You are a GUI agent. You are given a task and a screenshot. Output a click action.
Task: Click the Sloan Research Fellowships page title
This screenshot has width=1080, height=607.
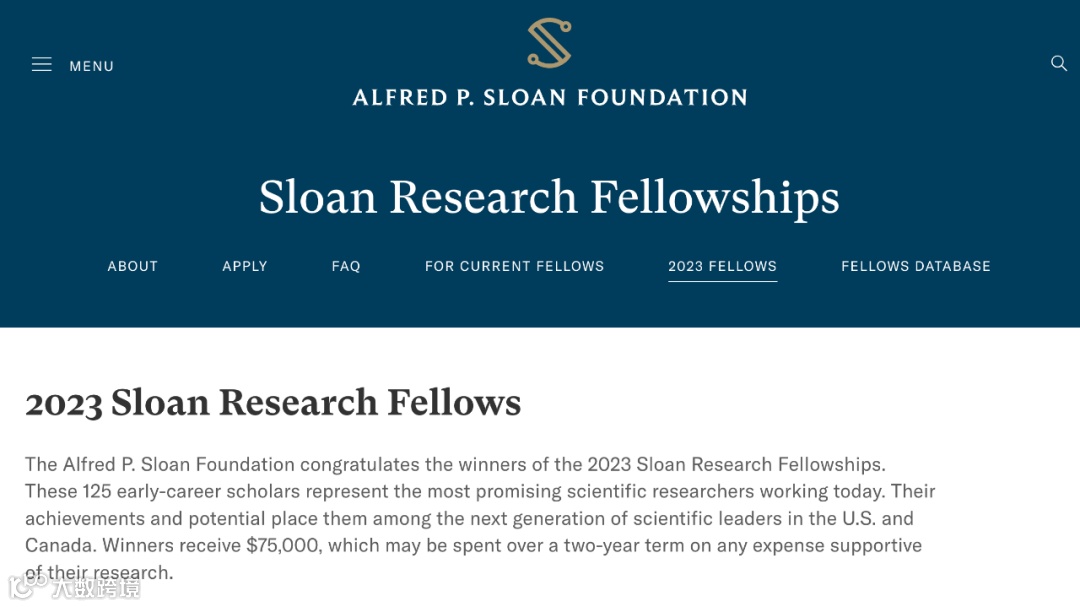[549, 197]
